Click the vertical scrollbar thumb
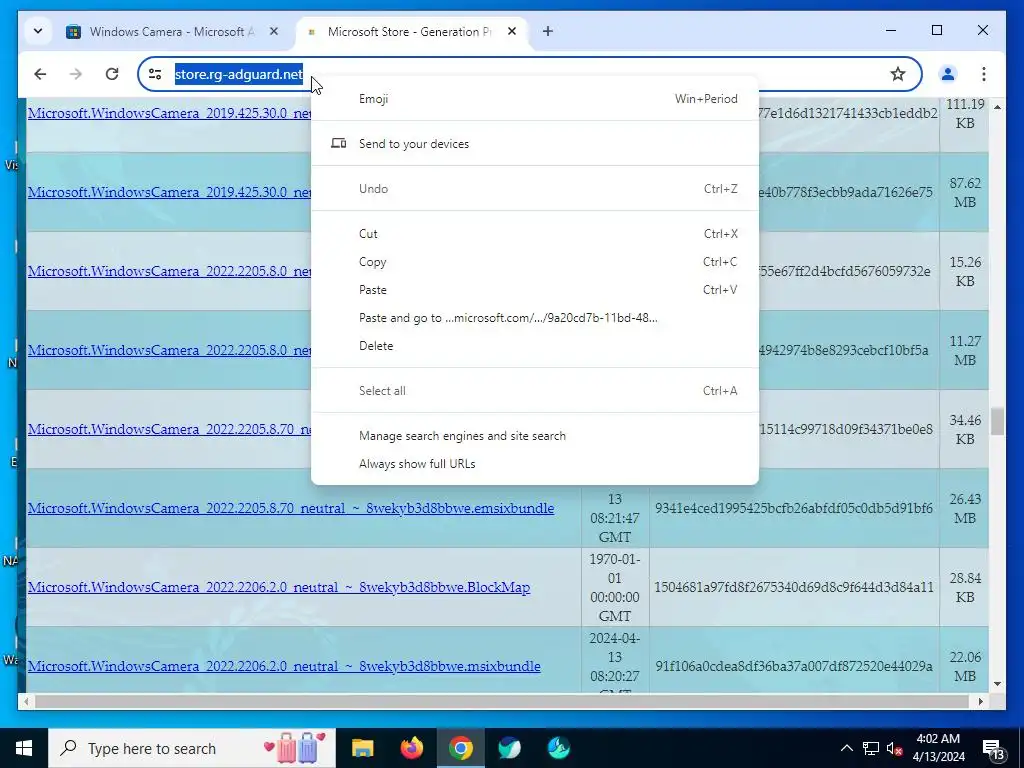The width and height of the screenshot is (1024, 768). [997, 421]
